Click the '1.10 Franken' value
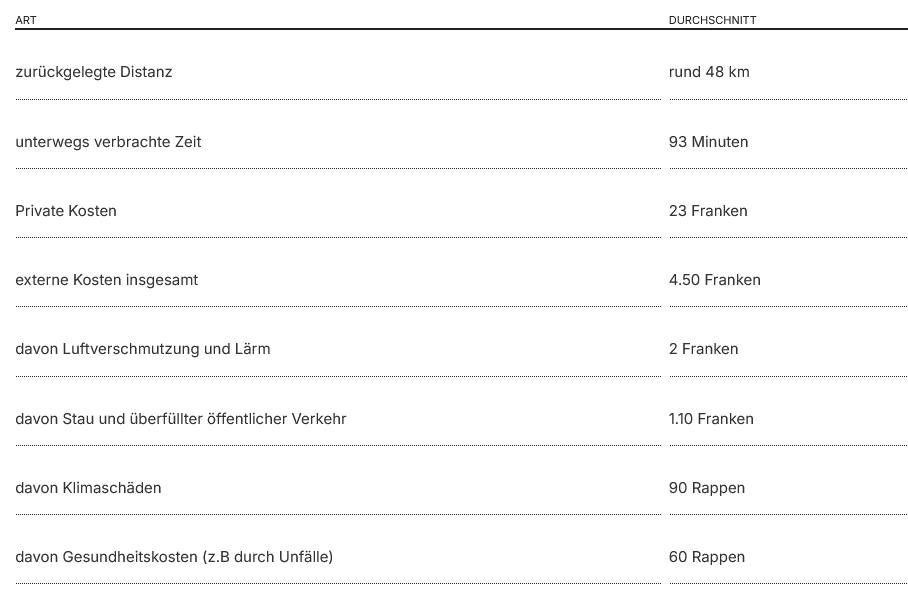The height and width of the screenshot is (591, 908). [711, 419]
